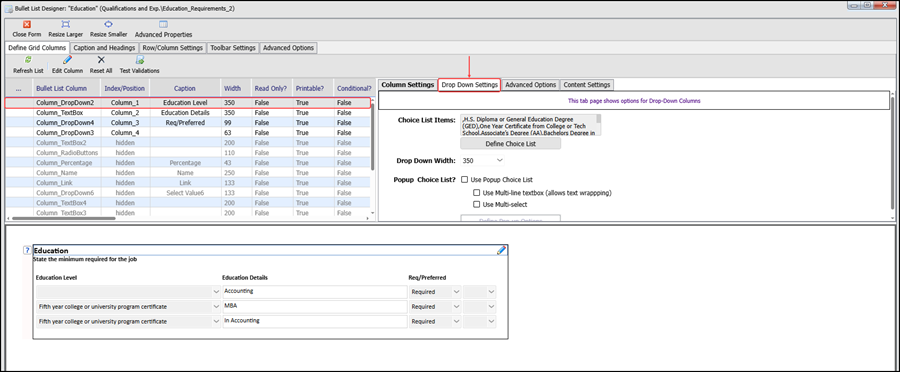Toggle Use Multi-select checkbox

click(x=476, y=204)
